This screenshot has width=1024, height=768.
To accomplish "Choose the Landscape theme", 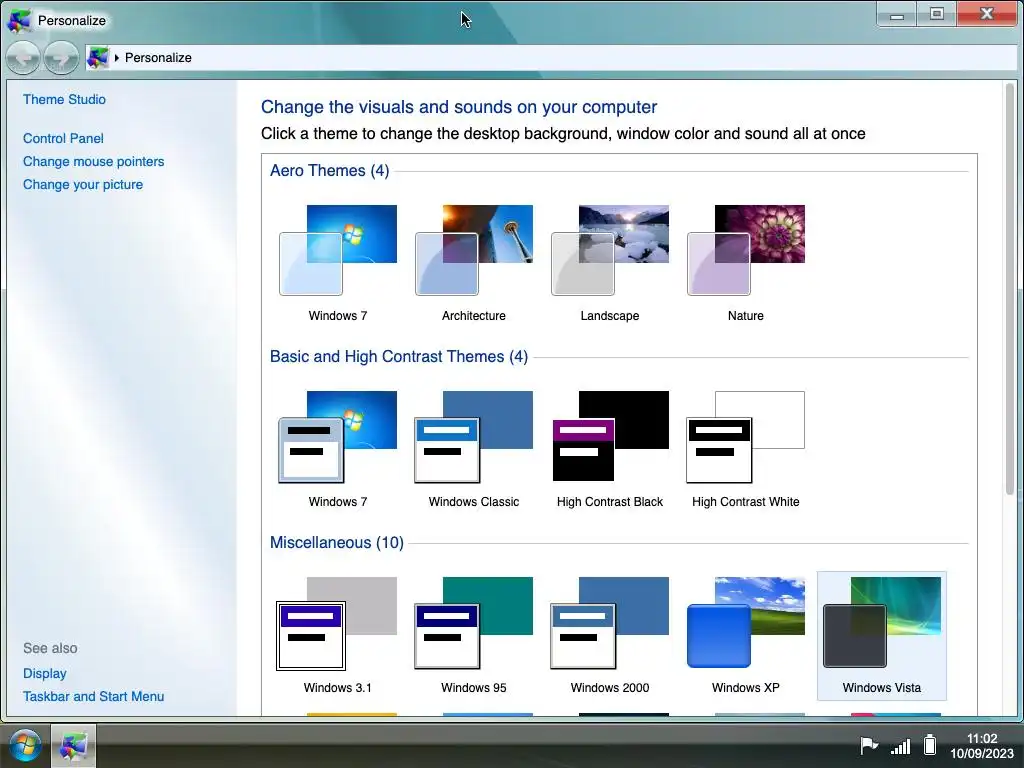I will coord(610,263).
